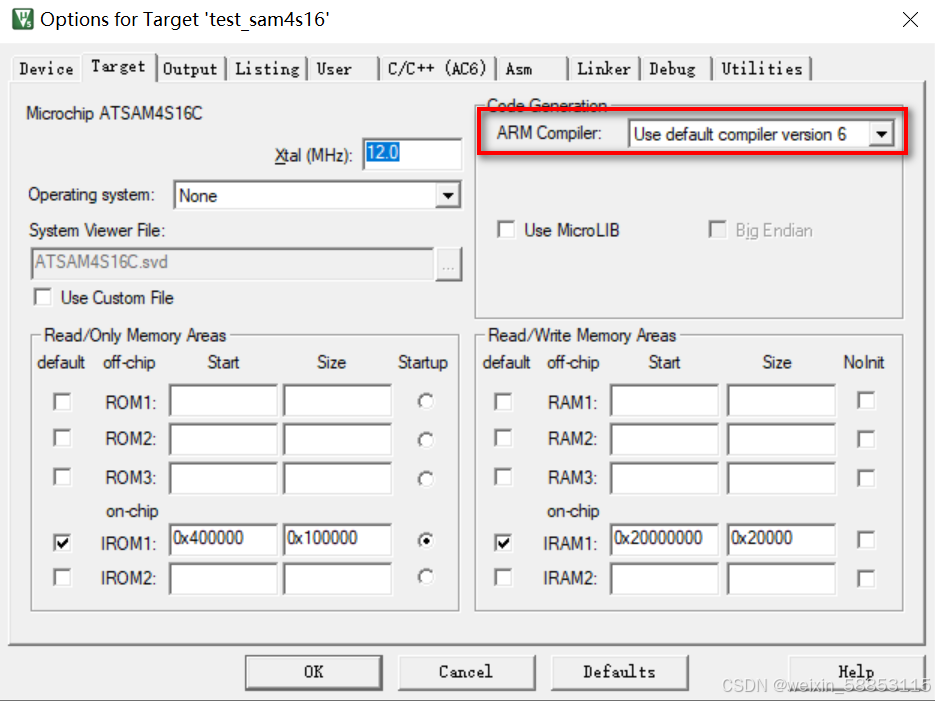Open the Output tab

point(190,69)
